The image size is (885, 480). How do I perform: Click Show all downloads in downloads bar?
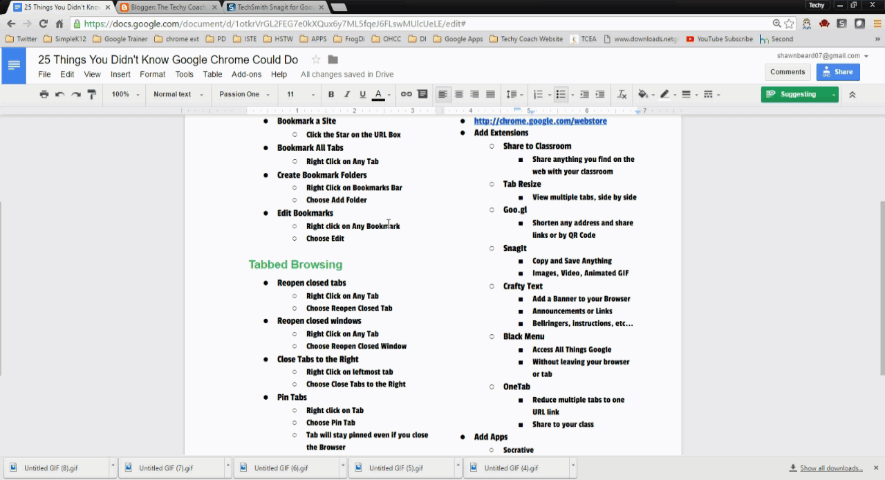(x=830, y=468)
